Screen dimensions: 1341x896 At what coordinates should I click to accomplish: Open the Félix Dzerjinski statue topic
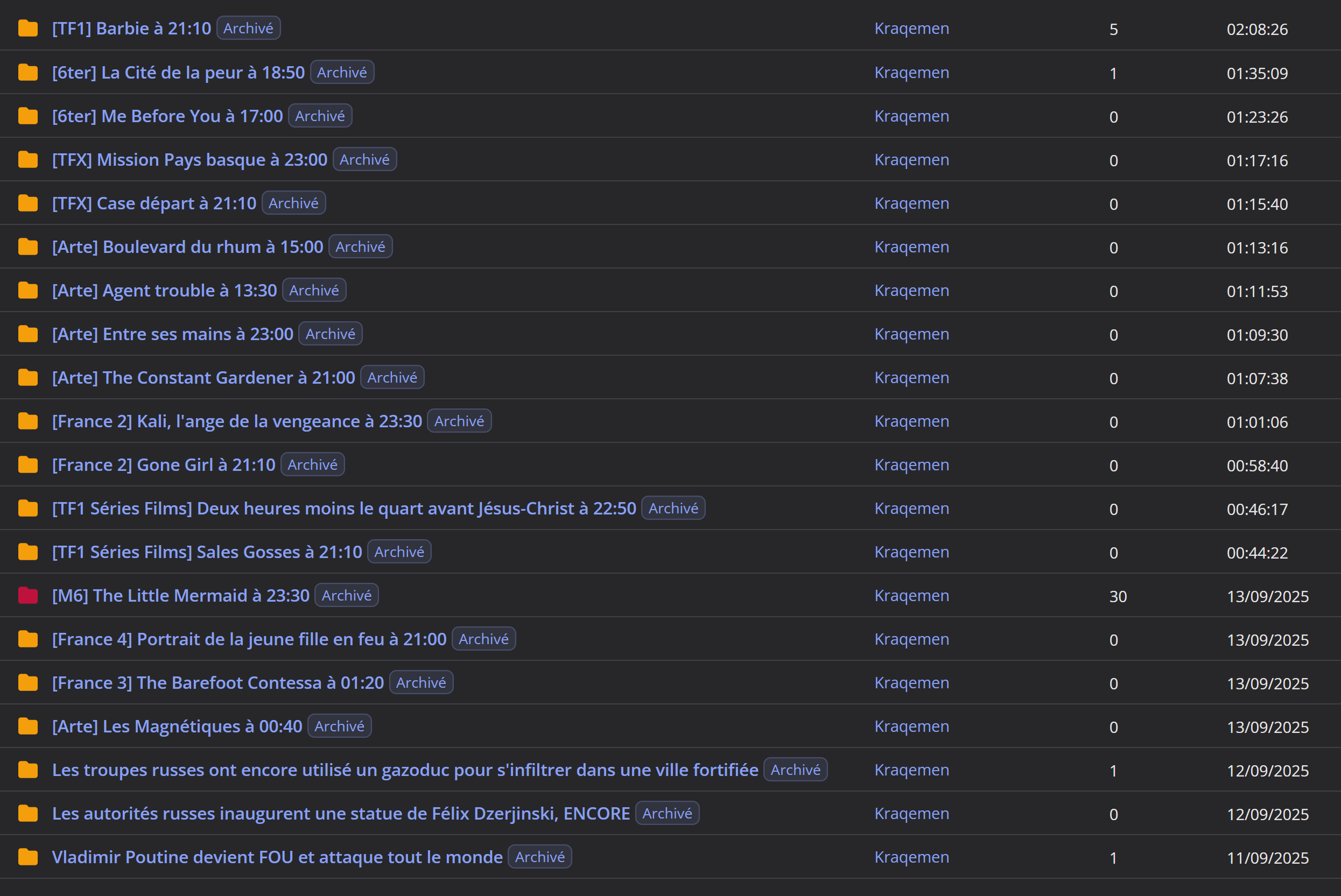point(340,813)
